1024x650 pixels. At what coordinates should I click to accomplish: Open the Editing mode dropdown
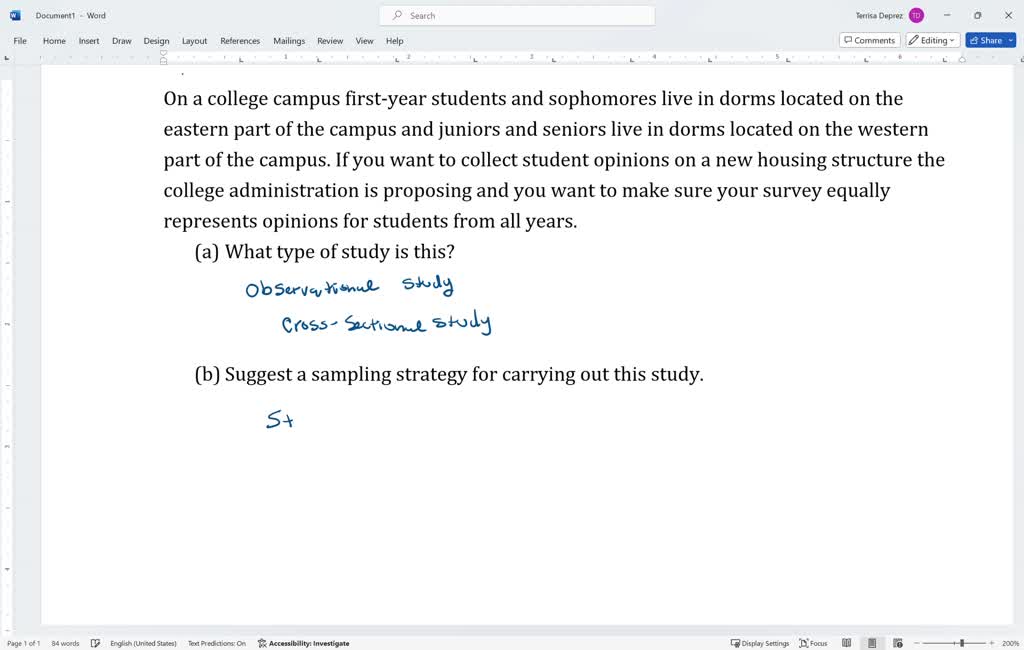[931, 40]
